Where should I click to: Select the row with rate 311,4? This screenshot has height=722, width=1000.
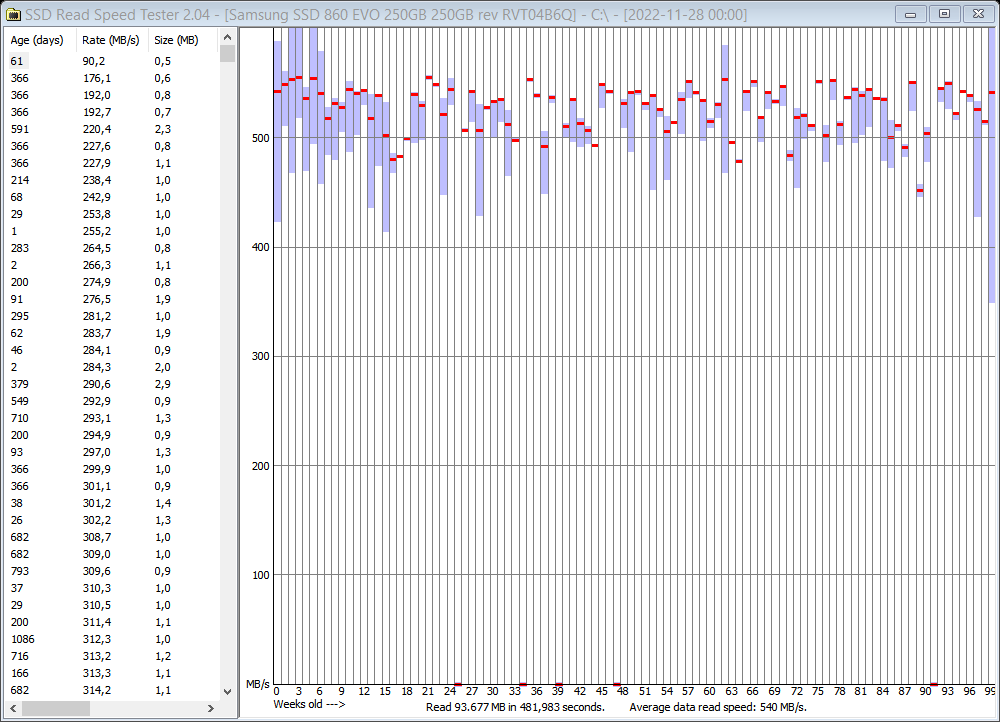[112, 623]
